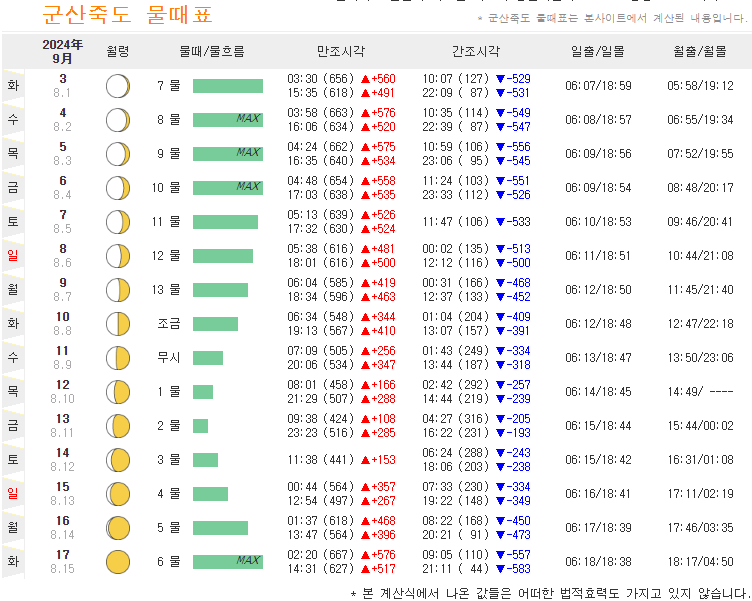
Task: Click the 일출/일몰 column header
Action: (598, 51)
